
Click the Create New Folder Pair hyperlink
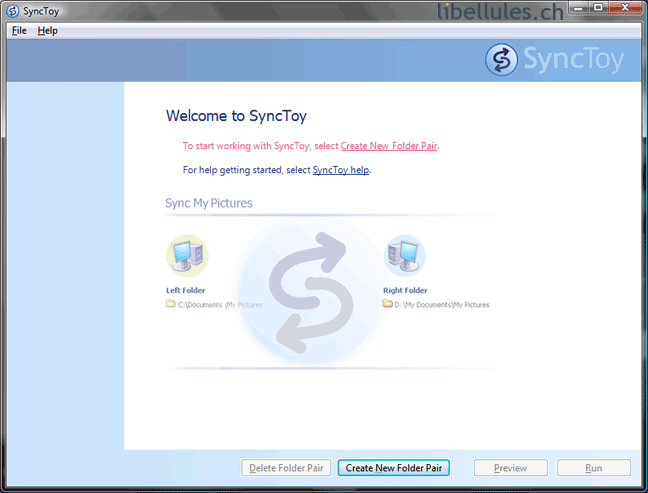pyautogui.click(x=388, y=146)
